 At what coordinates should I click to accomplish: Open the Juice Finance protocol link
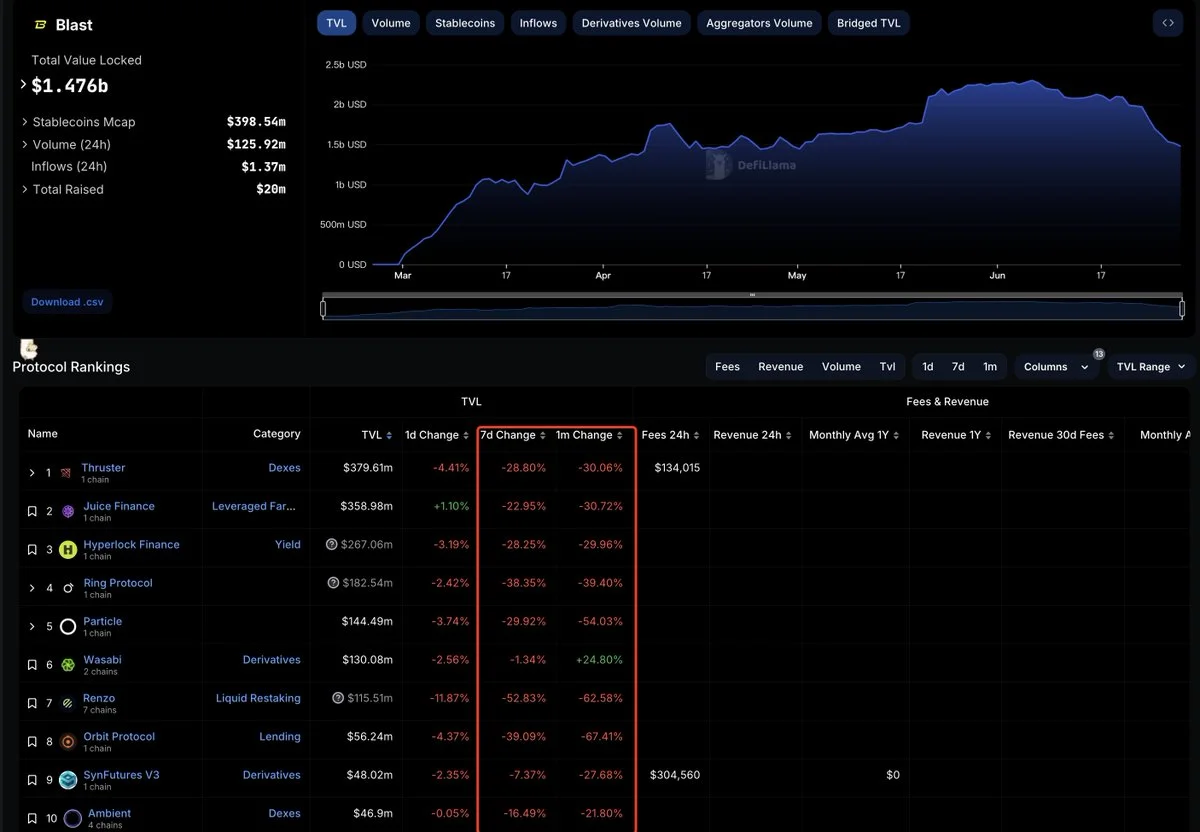[x=119, y=506]
